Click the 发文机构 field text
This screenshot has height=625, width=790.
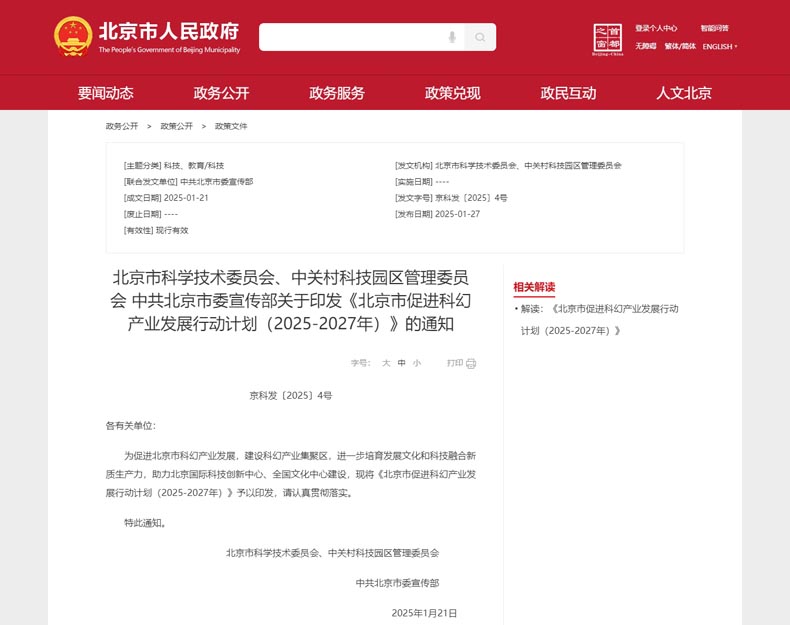(508, 165)
